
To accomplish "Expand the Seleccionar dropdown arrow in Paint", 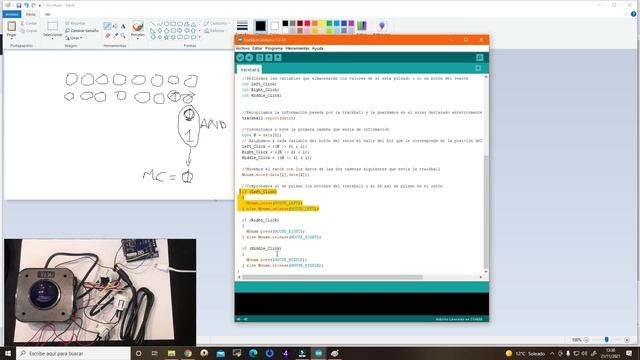I will [52, 38].
